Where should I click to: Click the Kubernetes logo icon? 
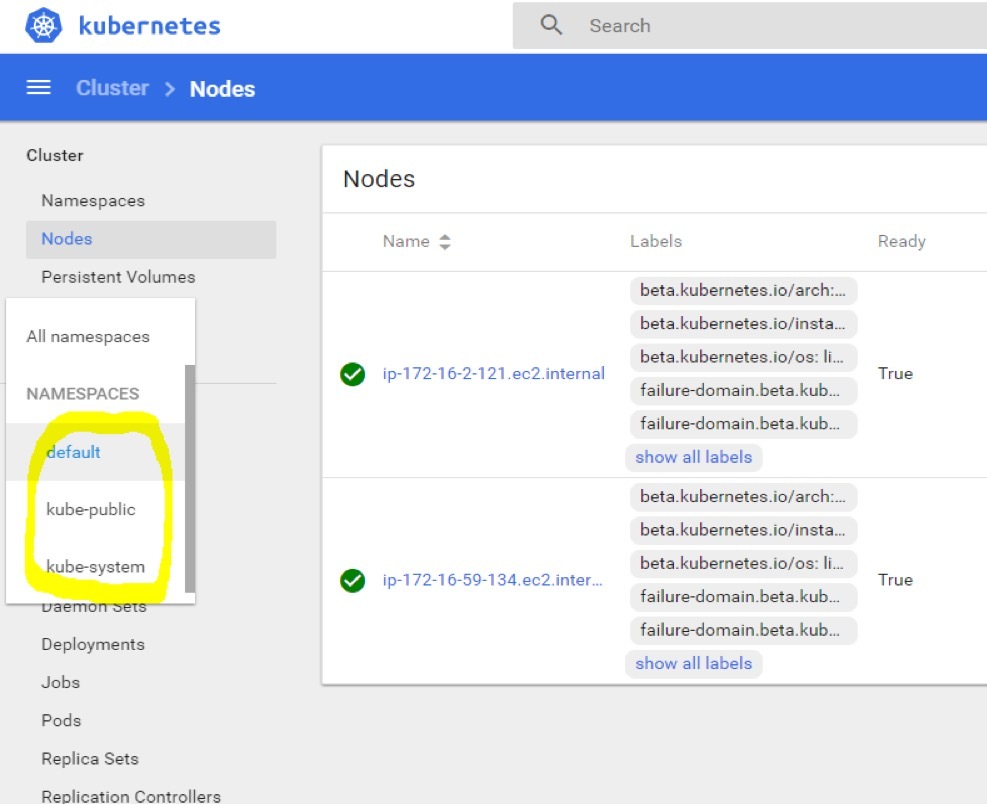[x=43, y=26]
